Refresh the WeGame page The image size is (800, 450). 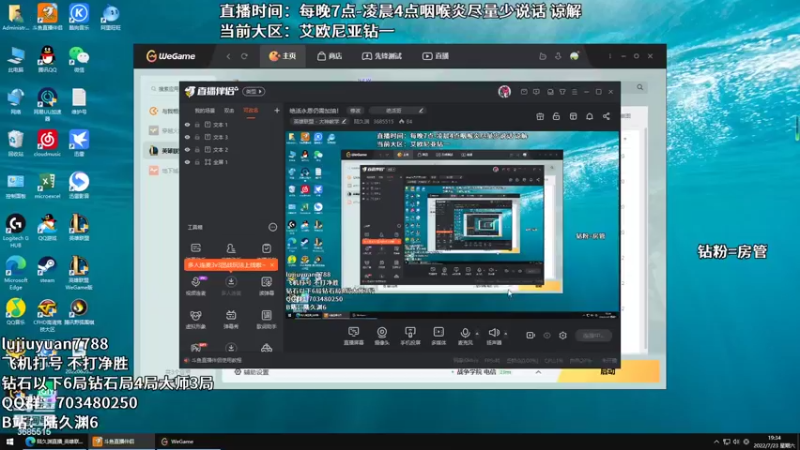click(244, 56)
